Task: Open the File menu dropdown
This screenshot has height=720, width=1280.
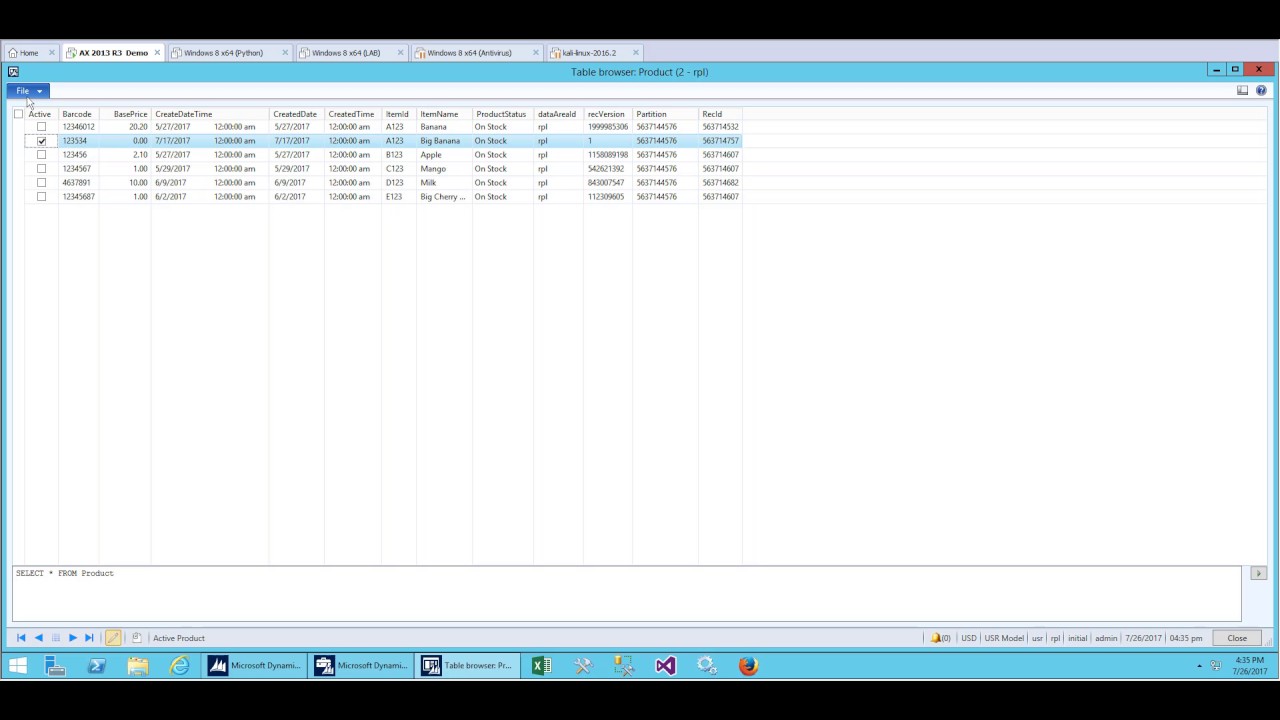Action: [27, 91]
